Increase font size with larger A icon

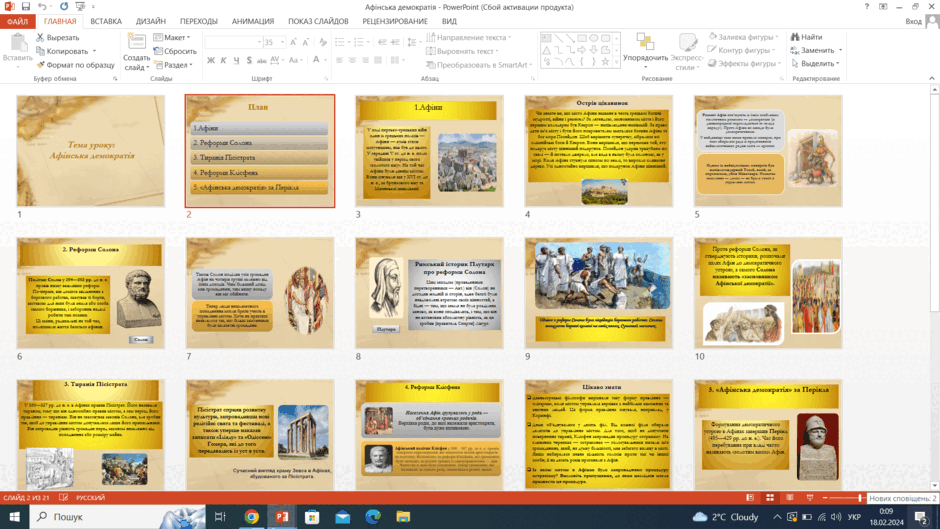coord(293,42)
